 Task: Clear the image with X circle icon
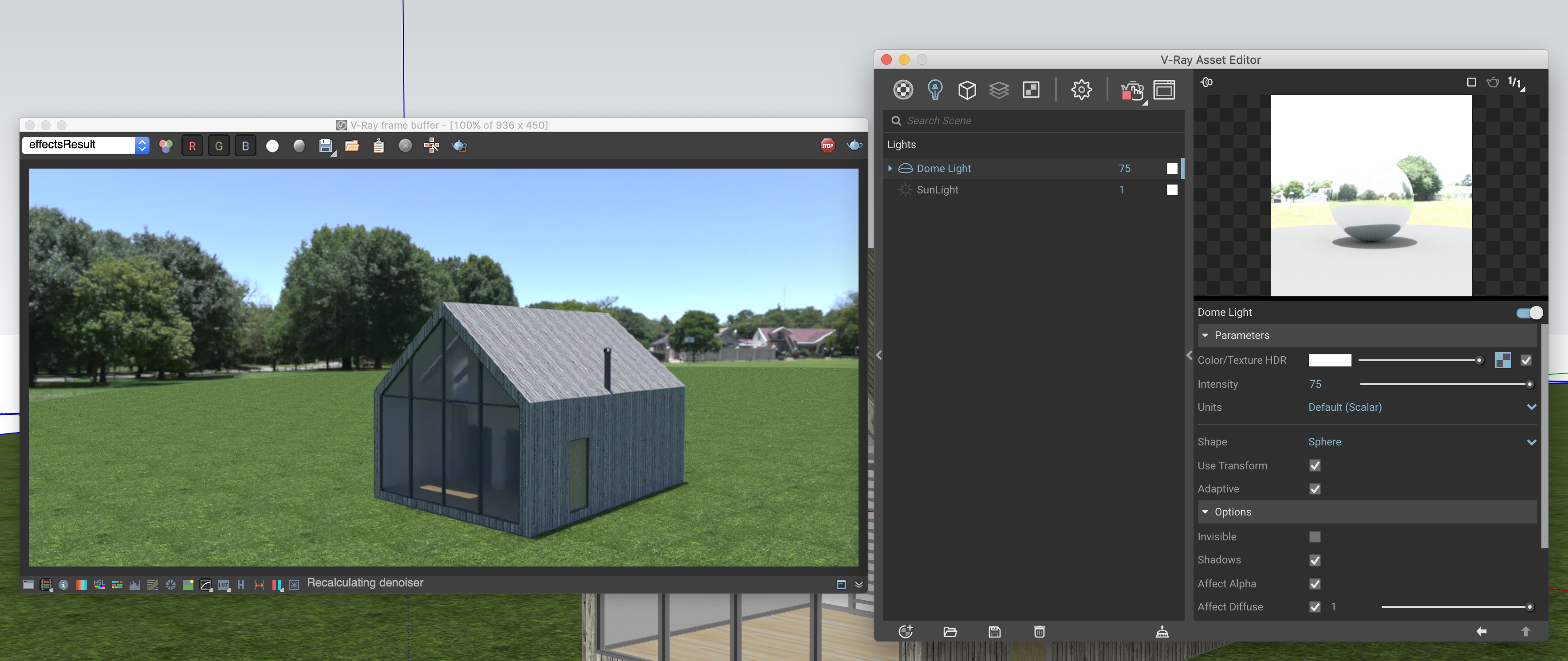click(x=406, y=146)
